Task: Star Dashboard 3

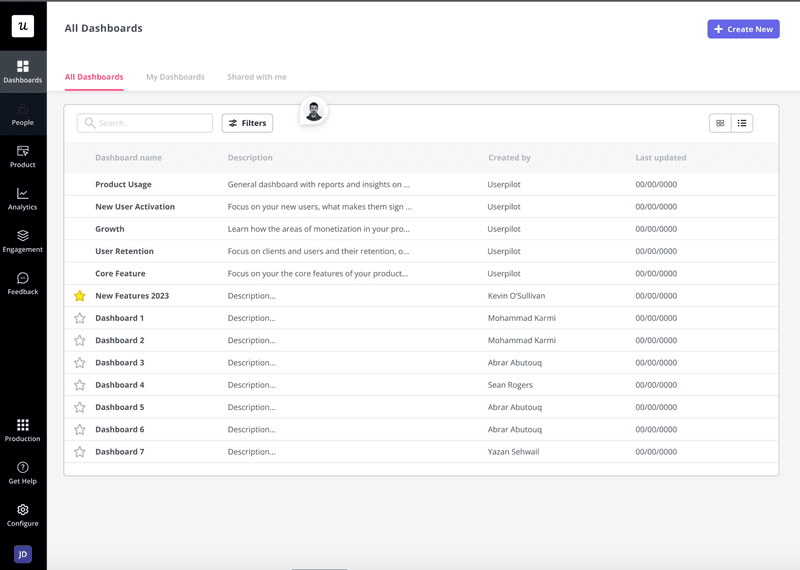Action: click(x=80, y=363)
